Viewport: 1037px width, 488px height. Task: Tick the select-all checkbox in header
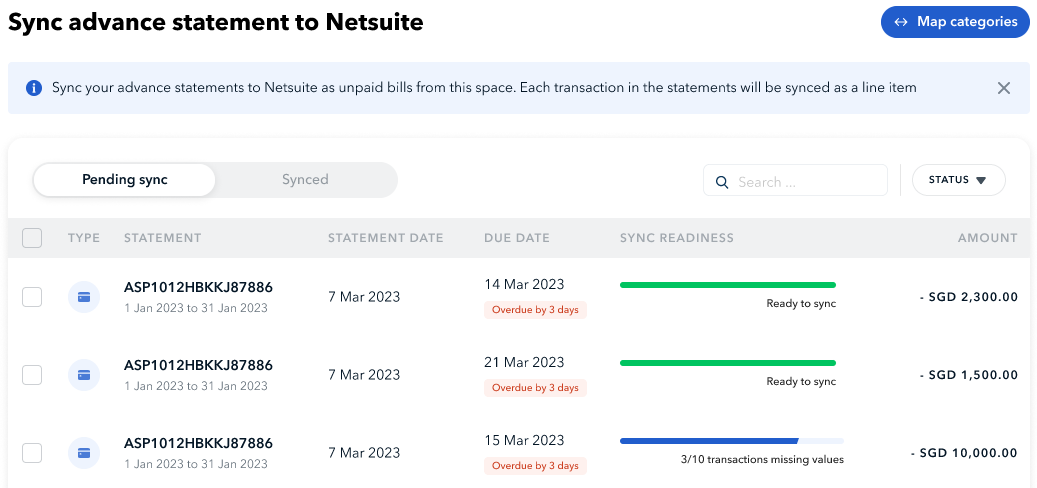32,238
